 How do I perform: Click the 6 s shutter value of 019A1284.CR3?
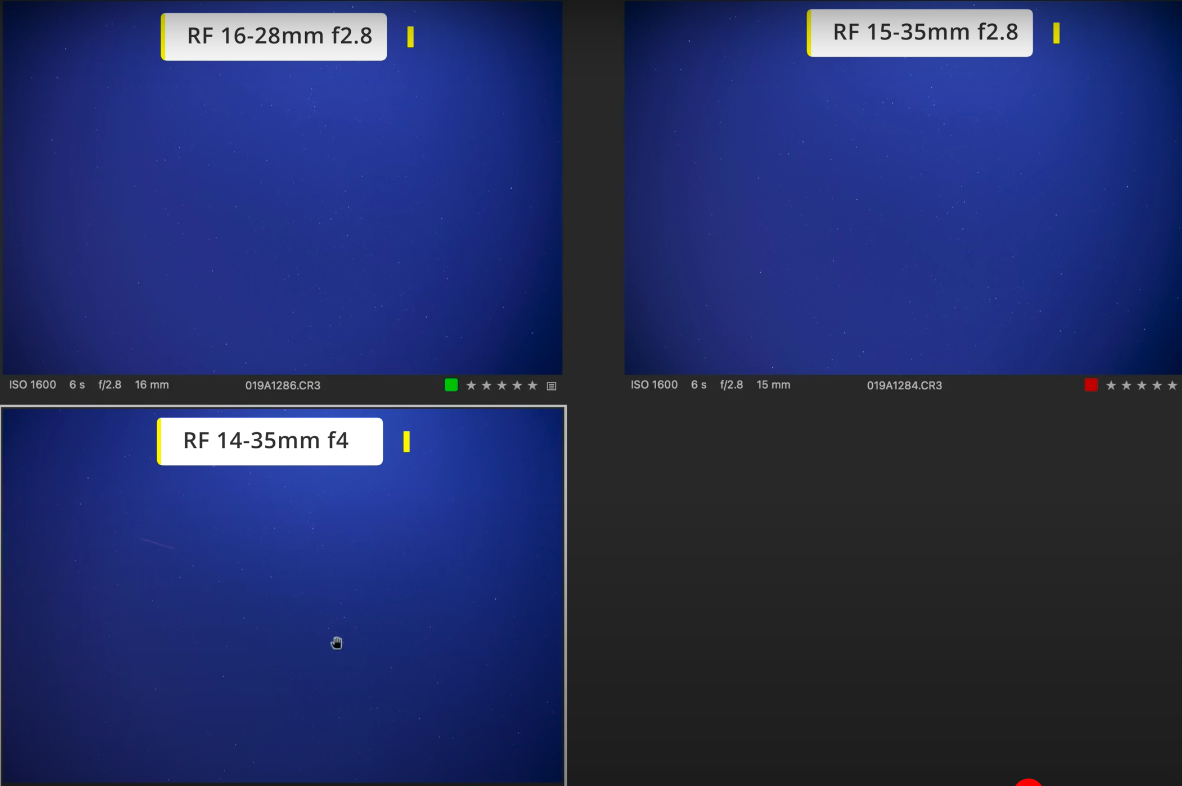pos(699,384)
